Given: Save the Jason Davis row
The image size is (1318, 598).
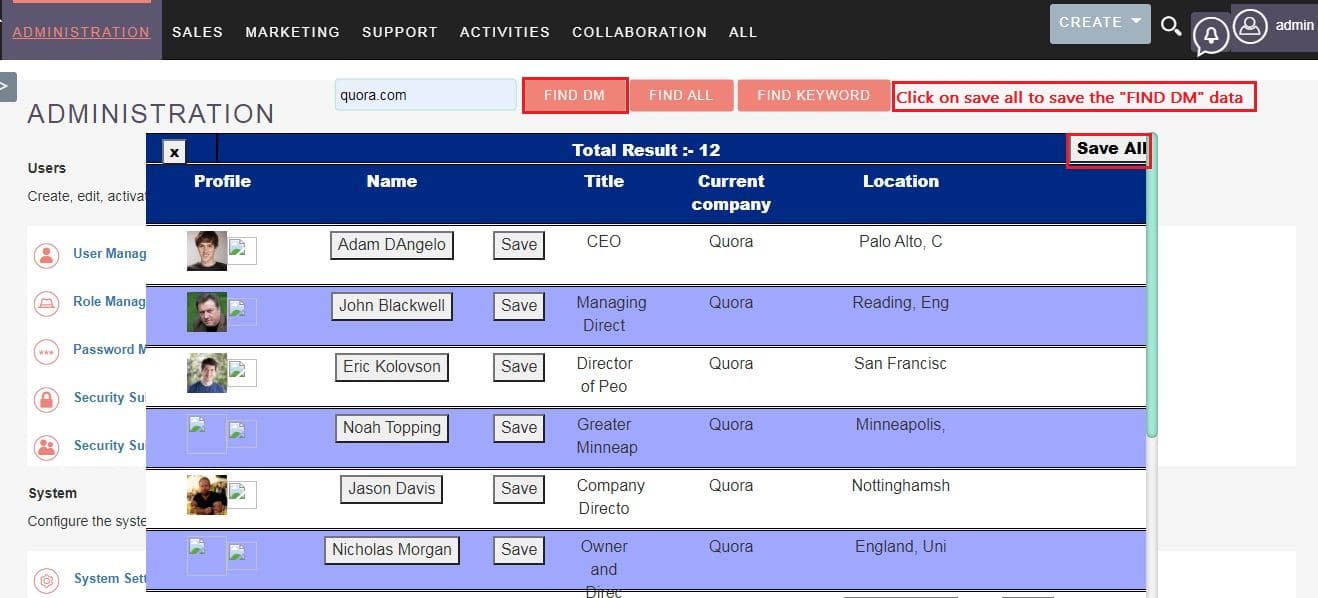Looking at the screenshot, I should click(x=519, y=489).
